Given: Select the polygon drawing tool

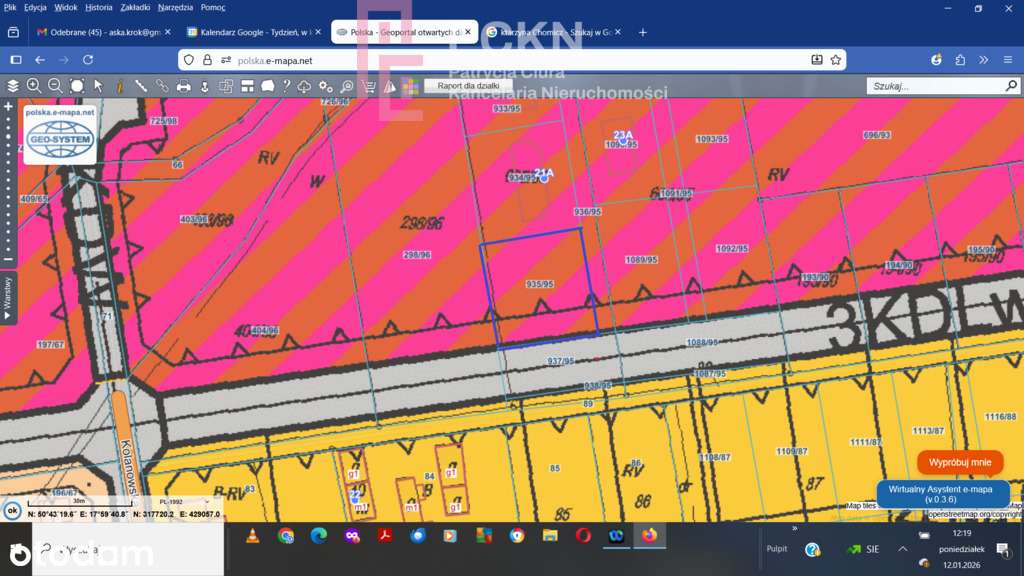Looking at the screenshot, I should click(x=268, y=86).
